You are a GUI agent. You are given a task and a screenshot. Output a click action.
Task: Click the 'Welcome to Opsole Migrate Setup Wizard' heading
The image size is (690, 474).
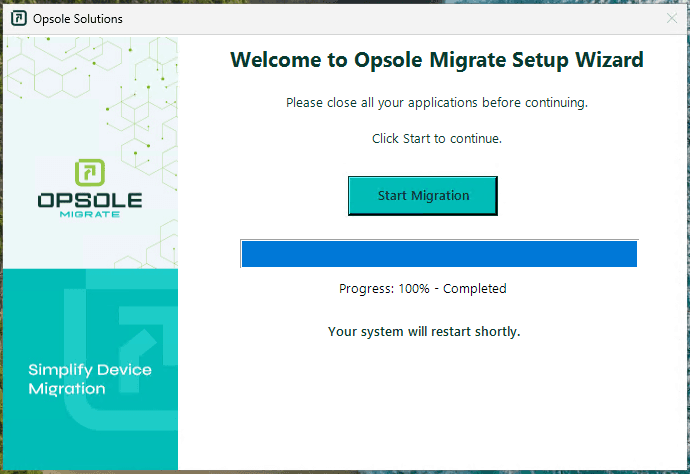point(437,60)
